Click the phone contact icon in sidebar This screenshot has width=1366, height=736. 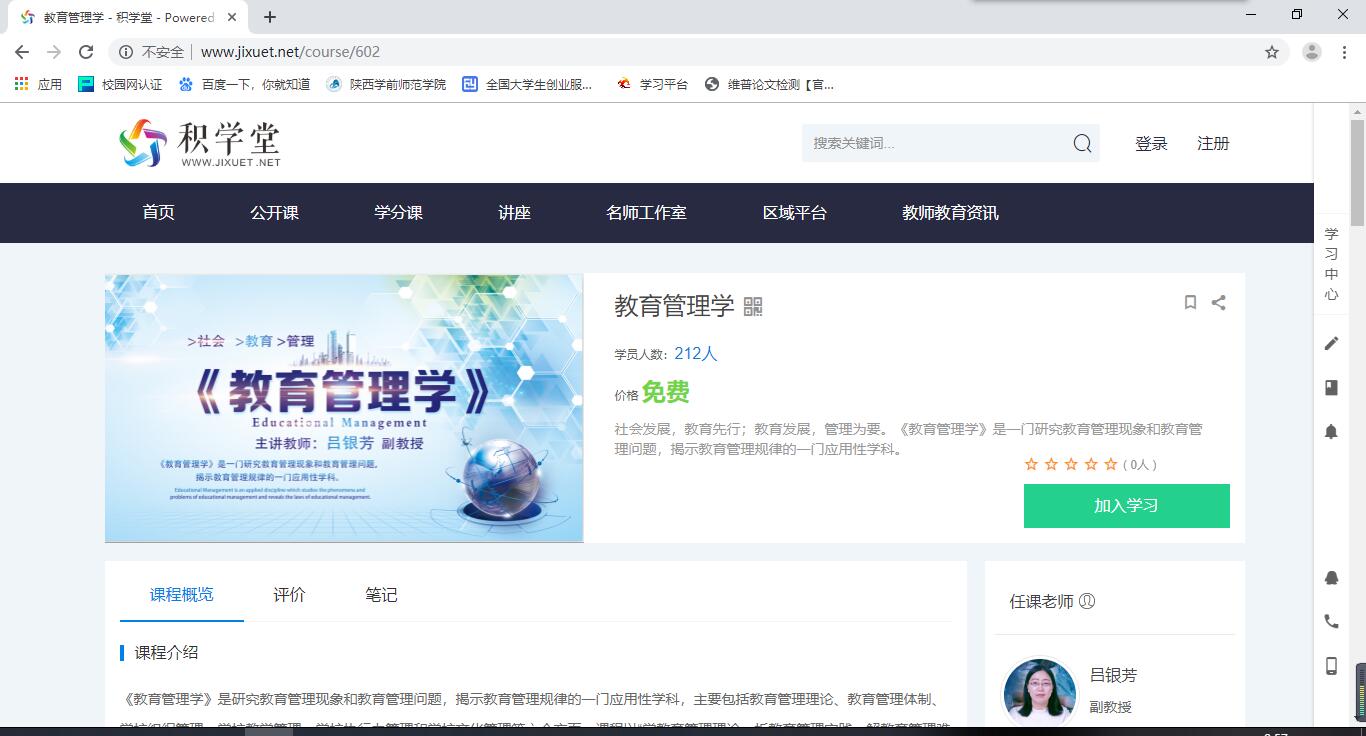(x=1331, y=622)
